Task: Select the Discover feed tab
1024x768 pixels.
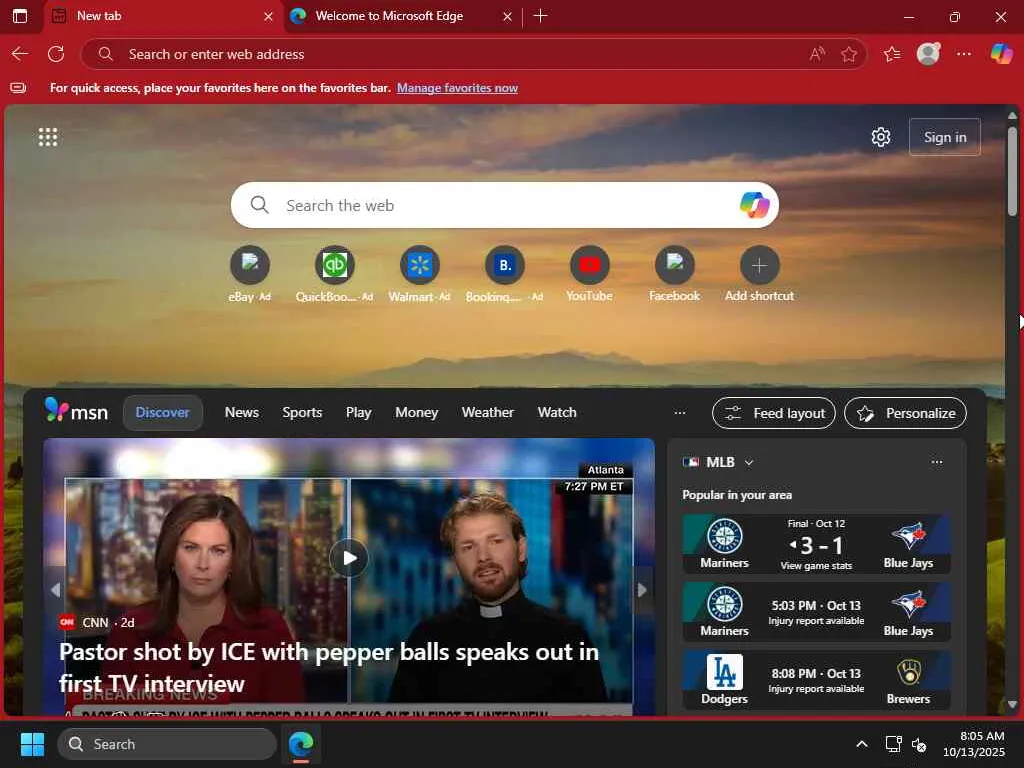Action: pyautogui.click(x=163, y=413)
